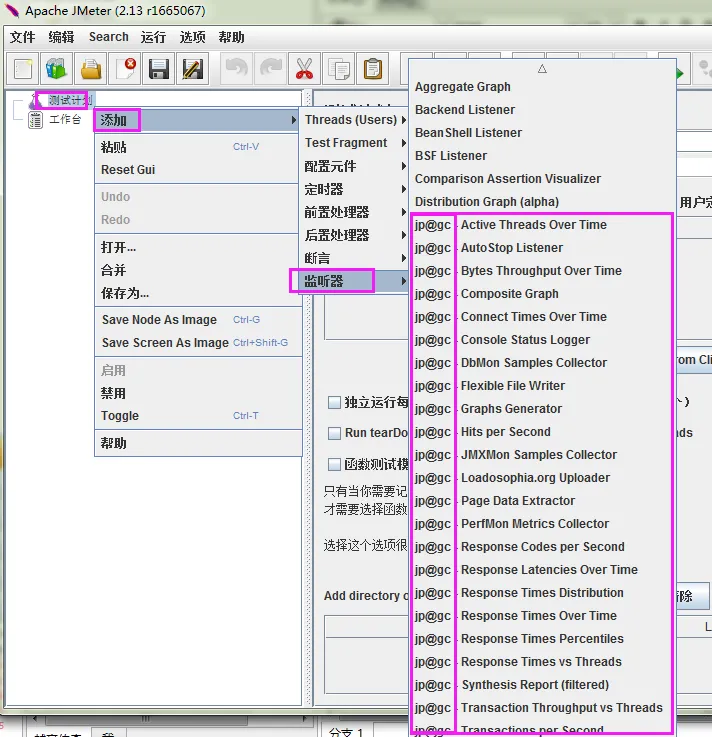This screenshot has width=712, height=737.
Task: Open the Search menu
Action: pyautogui.click(x=109, y=37)
